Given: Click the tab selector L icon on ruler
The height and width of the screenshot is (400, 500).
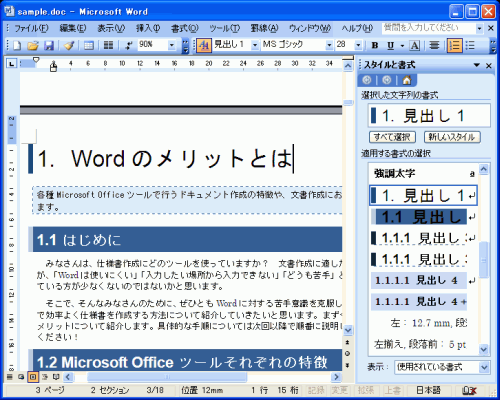Looking at the screenshot, I should click(12, 63).
